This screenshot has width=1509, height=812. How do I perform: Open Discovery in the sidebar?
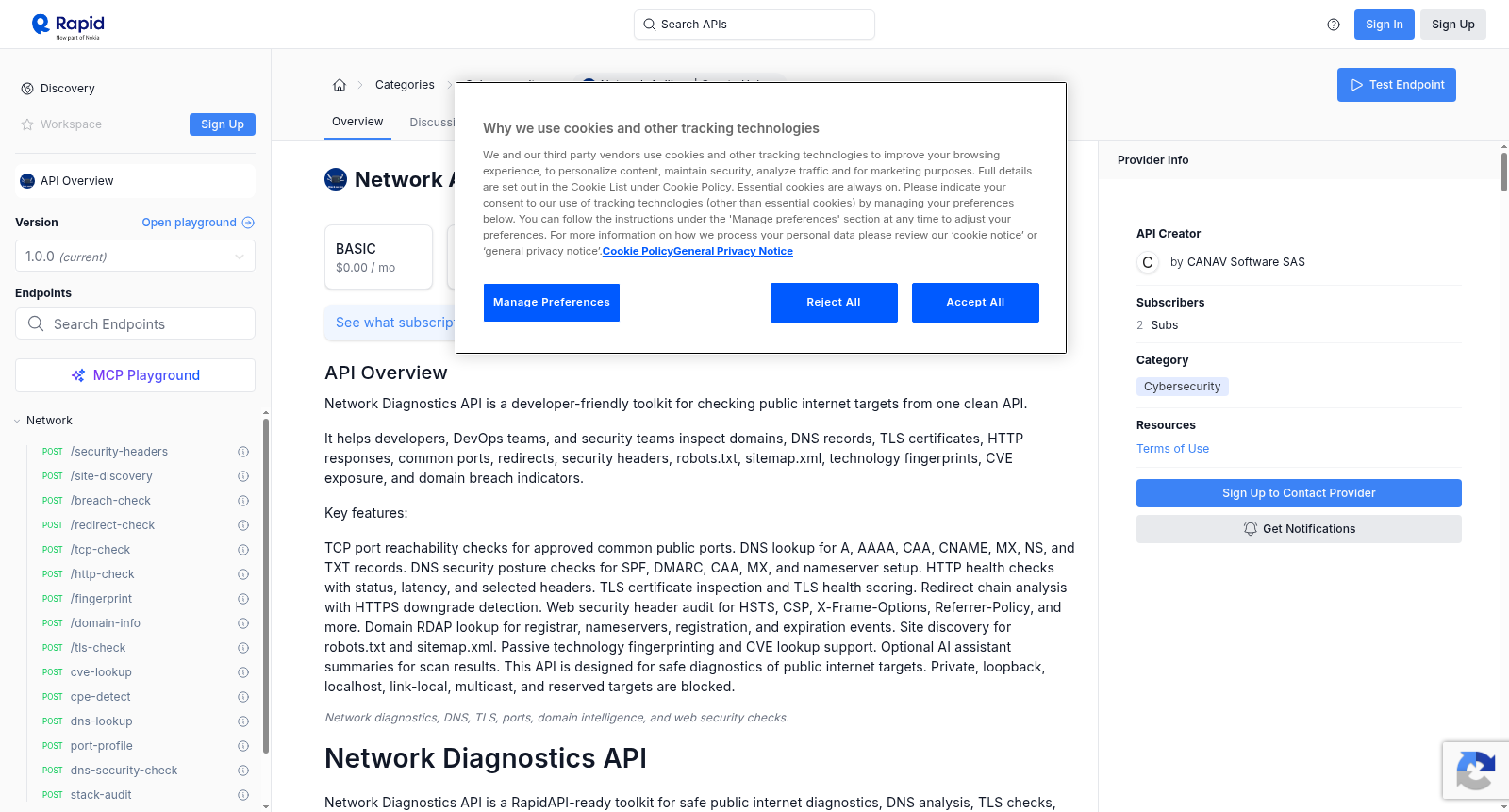click(67, 89)
